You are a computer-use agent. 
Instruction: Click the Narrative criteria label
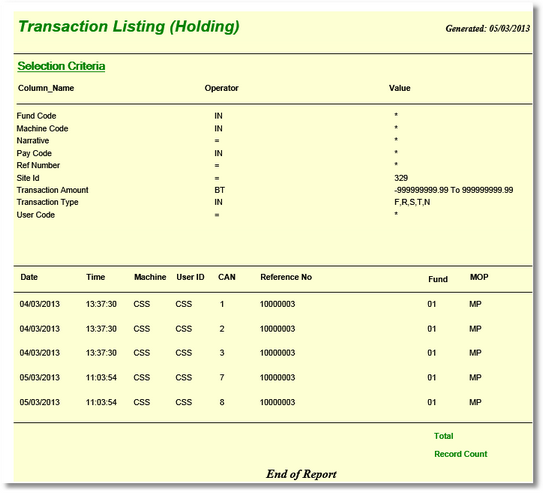coord(33,141)
